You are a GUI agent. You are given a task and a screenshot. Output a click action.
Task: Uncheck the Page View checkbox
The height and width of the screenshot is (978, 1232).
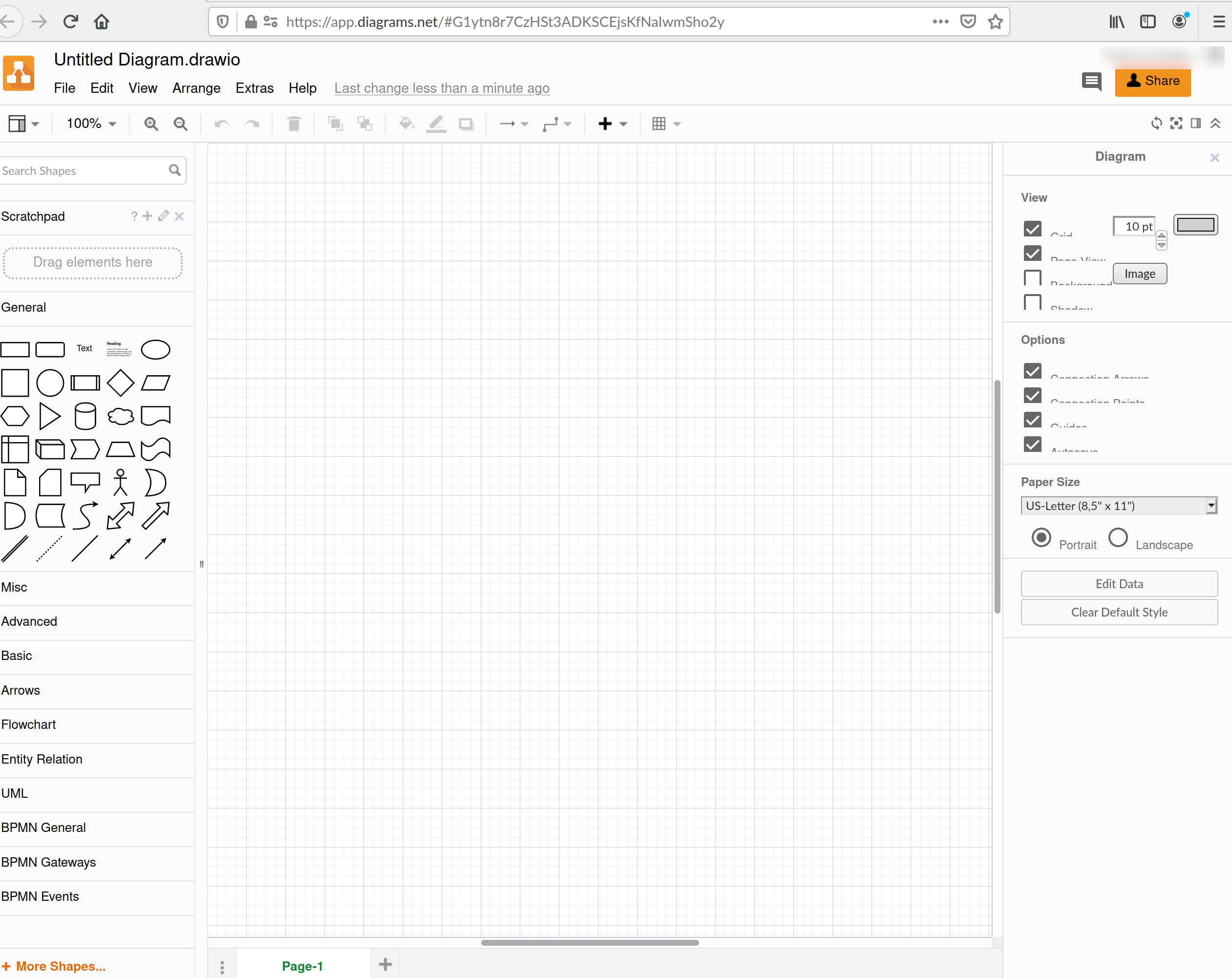pos(1033,253)
